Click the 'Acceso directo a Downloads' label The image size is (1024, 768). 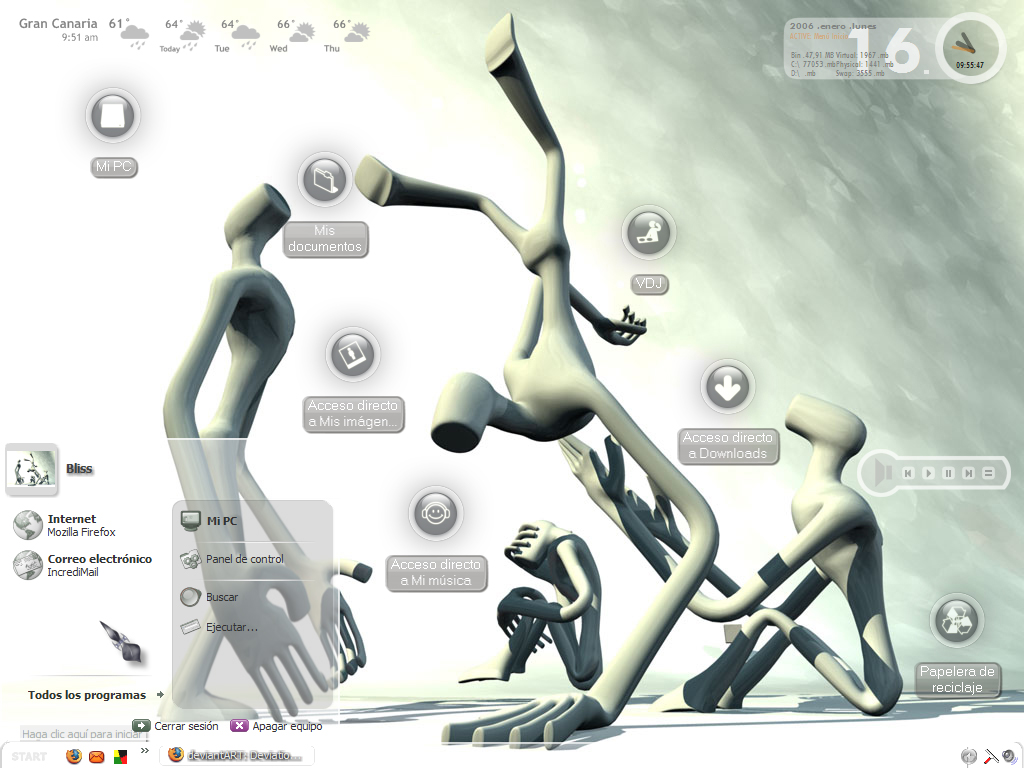[728, 445]
